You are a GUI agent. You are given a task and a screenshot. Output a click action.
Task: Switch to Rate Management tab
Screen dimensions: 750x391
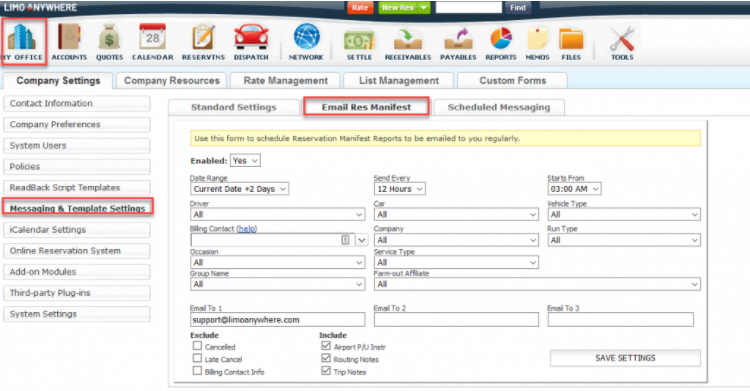click(286, 80)
